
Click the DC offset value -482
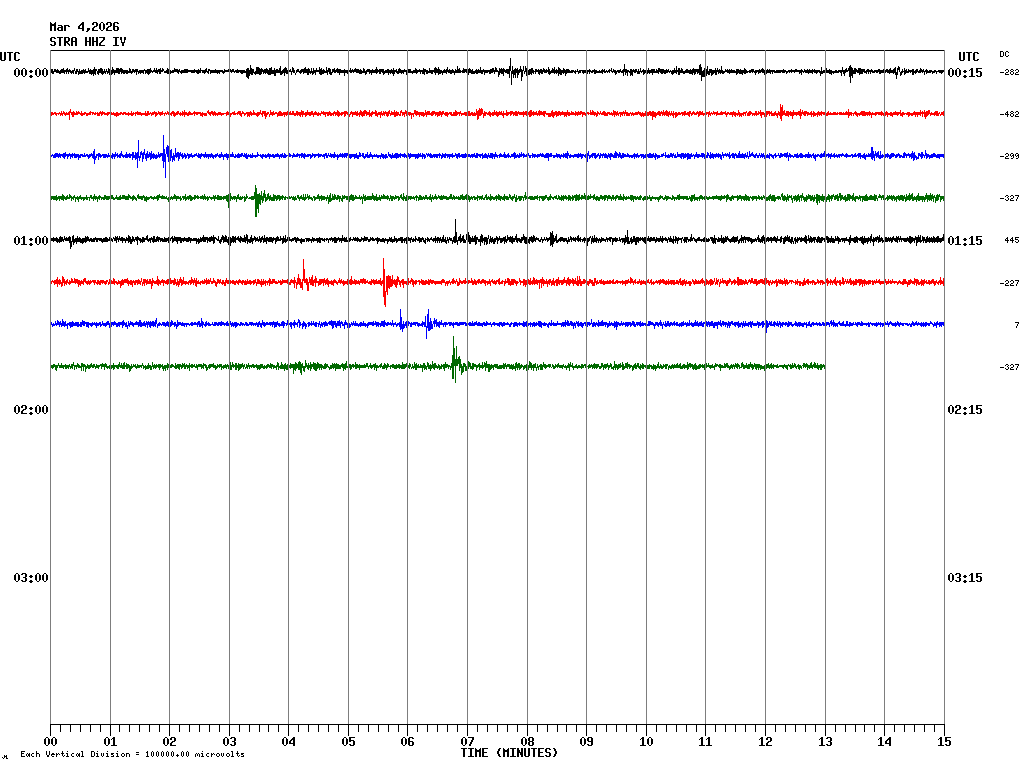click(x=1009, y=115)
